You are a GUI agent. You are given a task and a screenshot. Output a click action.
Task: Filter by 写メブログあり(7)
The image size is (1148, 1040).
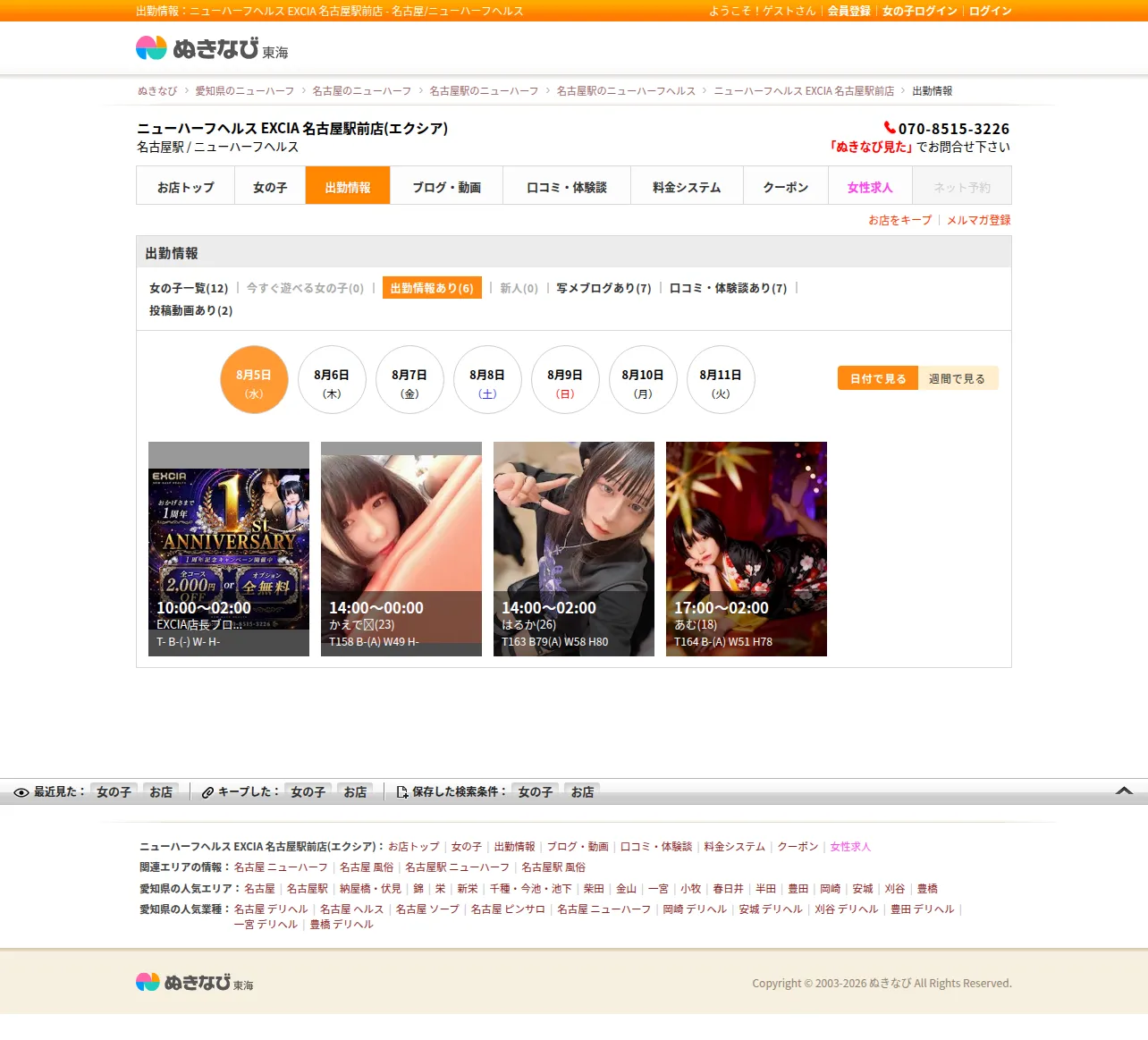[x=604, y=288]
